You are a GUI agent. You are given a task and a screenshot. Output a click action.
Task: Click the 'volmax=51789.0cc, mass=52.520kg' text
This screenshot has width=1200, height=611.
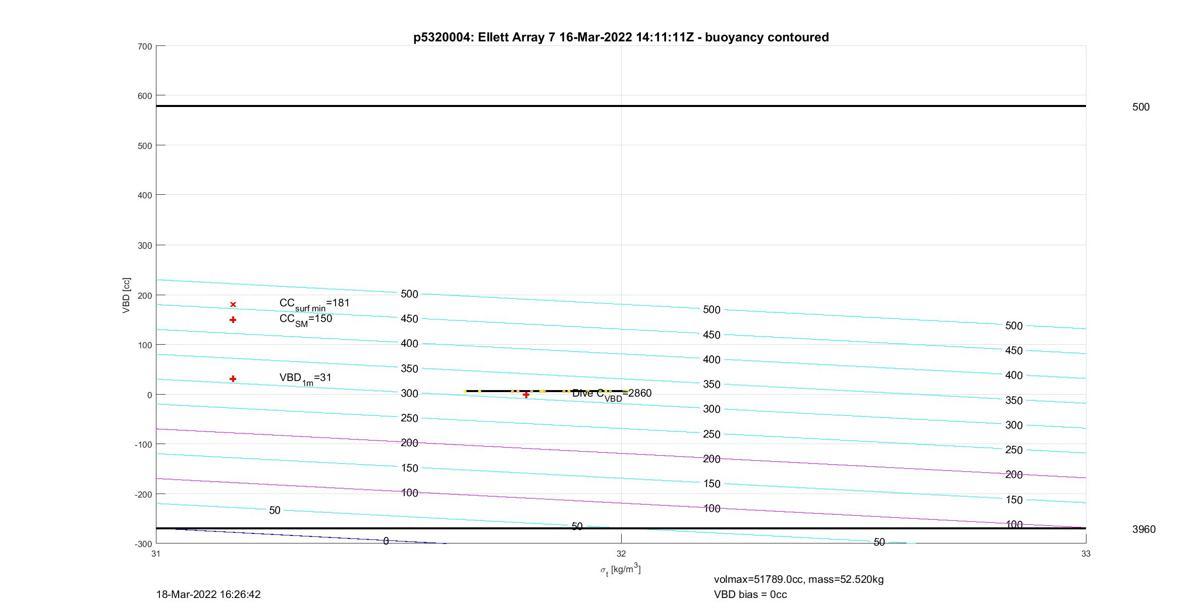tap(798, 579)
